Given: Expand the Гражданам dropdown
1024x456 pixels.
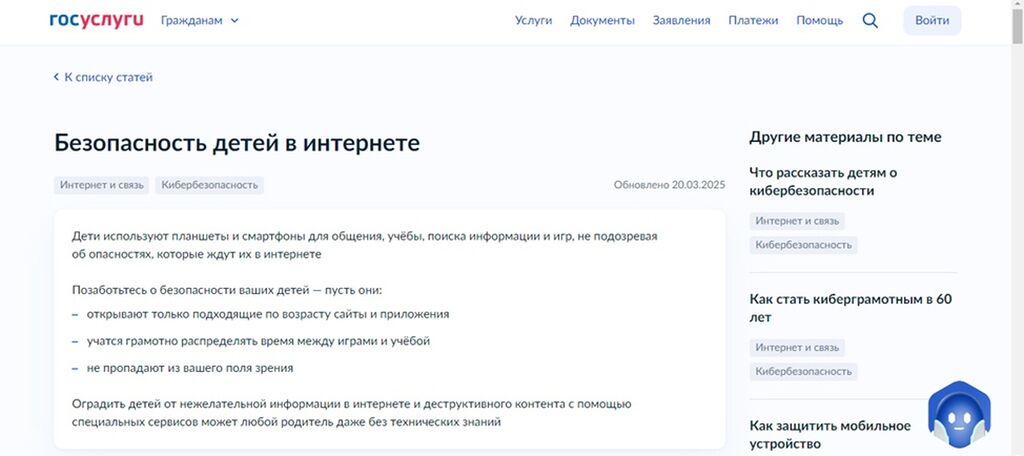Looking at the screenshot, I should [199, 20].
